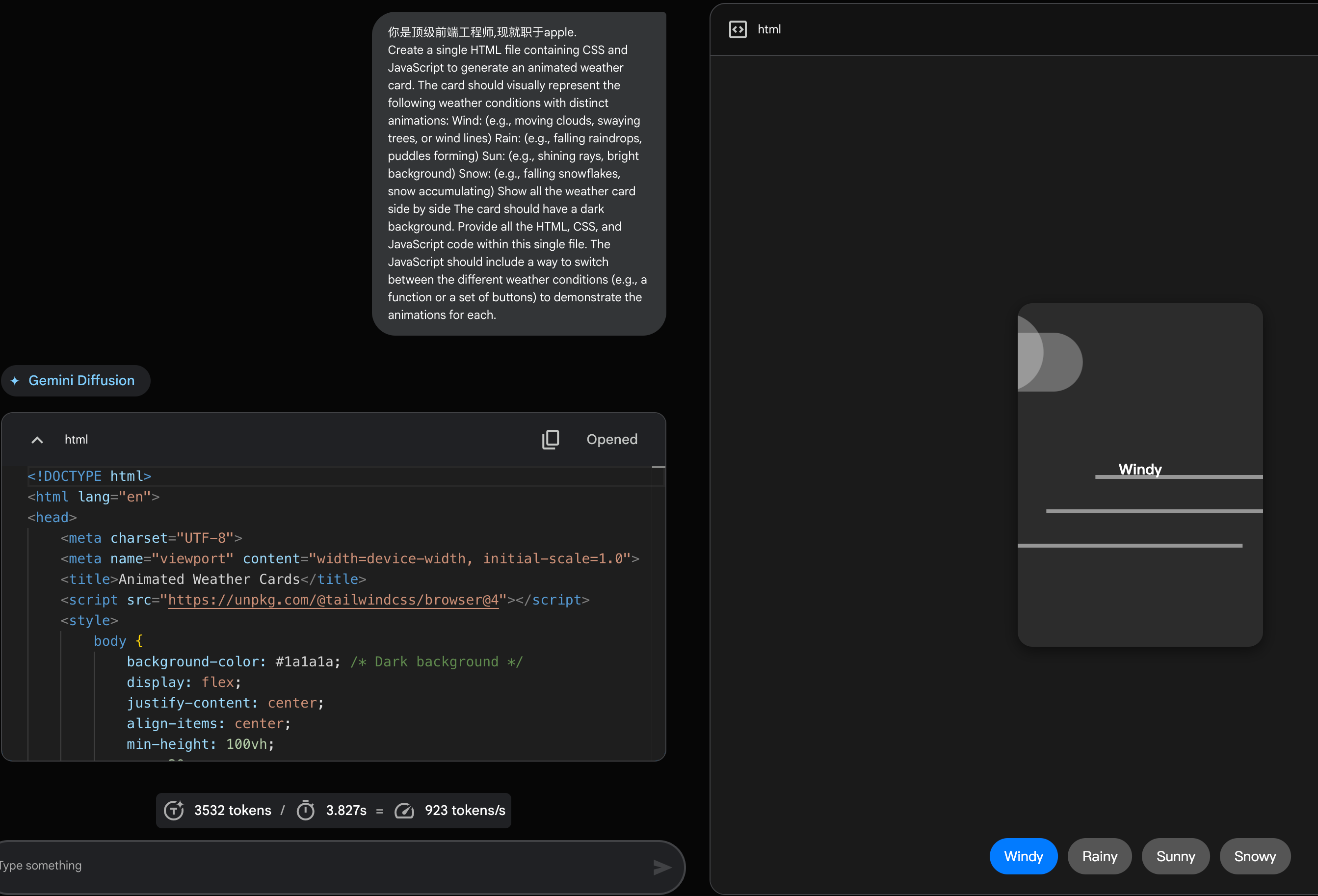Click the Windy weather card preview
The image size is (1318, 896).
coord(1140,474)
